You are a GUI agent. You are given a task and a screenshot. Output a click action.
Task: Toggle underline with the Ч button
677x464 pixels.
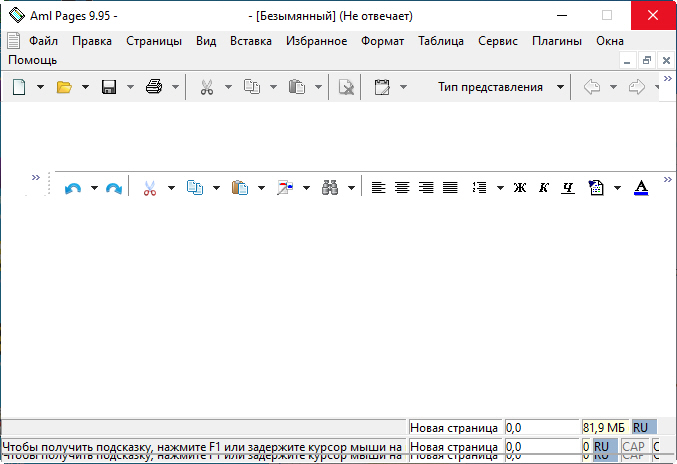[568, 188]
